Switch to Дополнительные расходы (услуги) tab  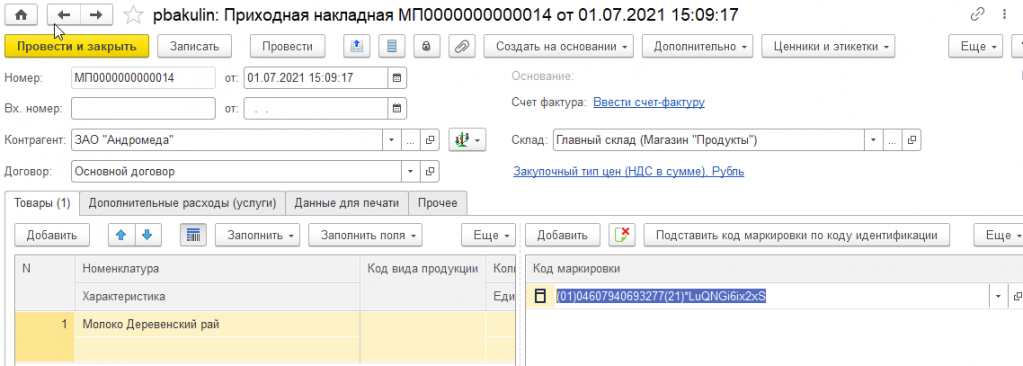click(x=183, y=203)
